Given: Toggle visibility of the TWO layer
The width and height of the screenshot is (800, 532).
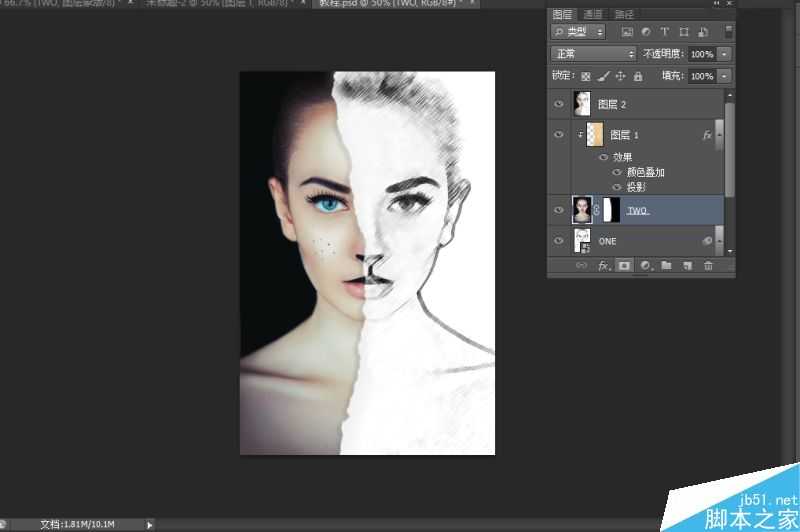Looking at the screenshot, I should click(559, 210).
